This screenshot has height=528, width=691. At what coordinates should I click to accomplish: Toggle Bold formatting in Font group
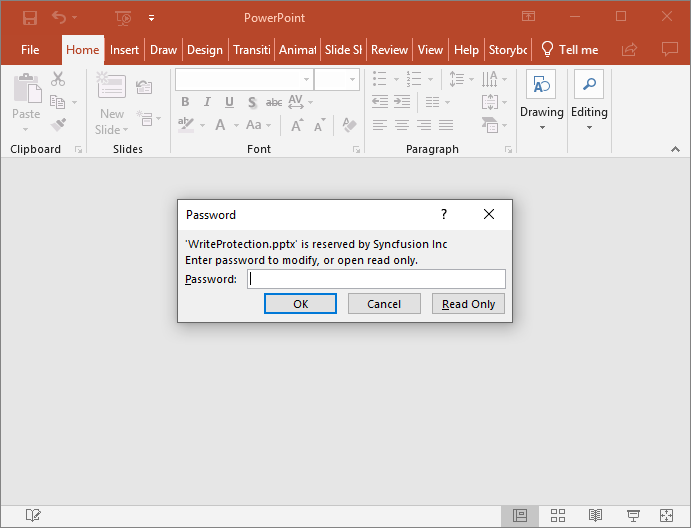tap(185, 102)
